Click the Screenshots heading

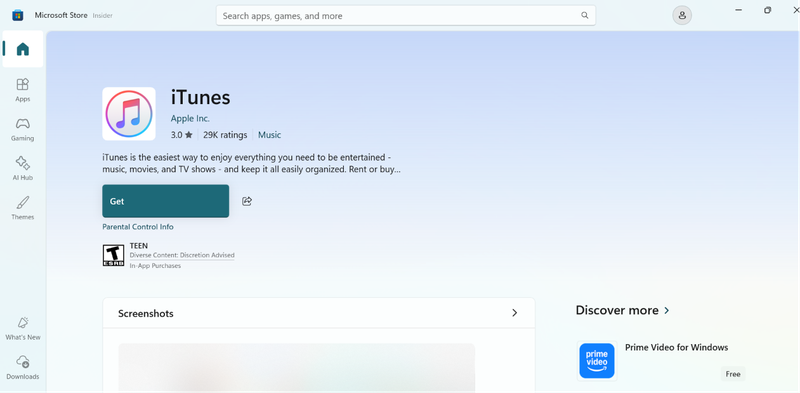coord(146,313)
